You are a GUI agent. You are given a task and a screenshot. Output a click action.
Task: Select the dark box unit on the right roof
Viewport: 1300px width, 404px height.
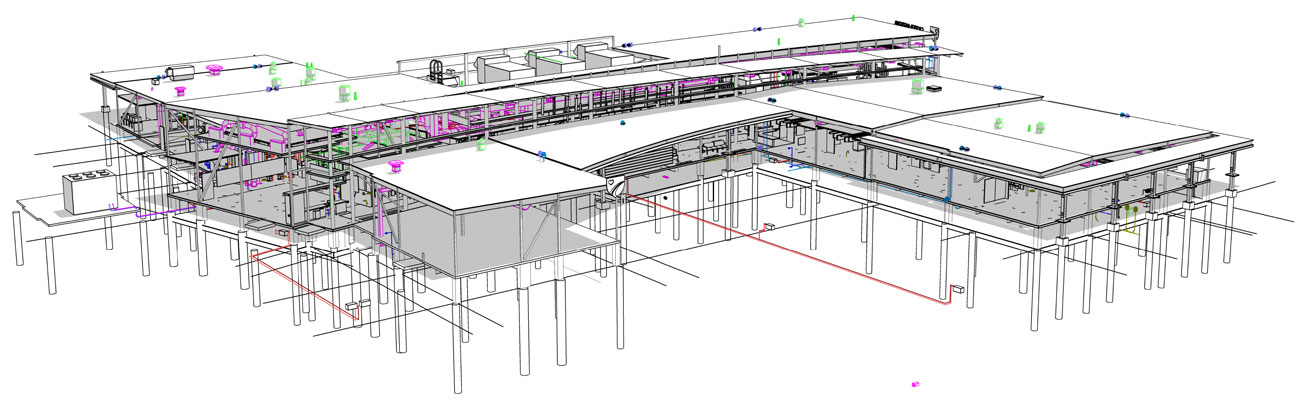(x=934, y=88)
